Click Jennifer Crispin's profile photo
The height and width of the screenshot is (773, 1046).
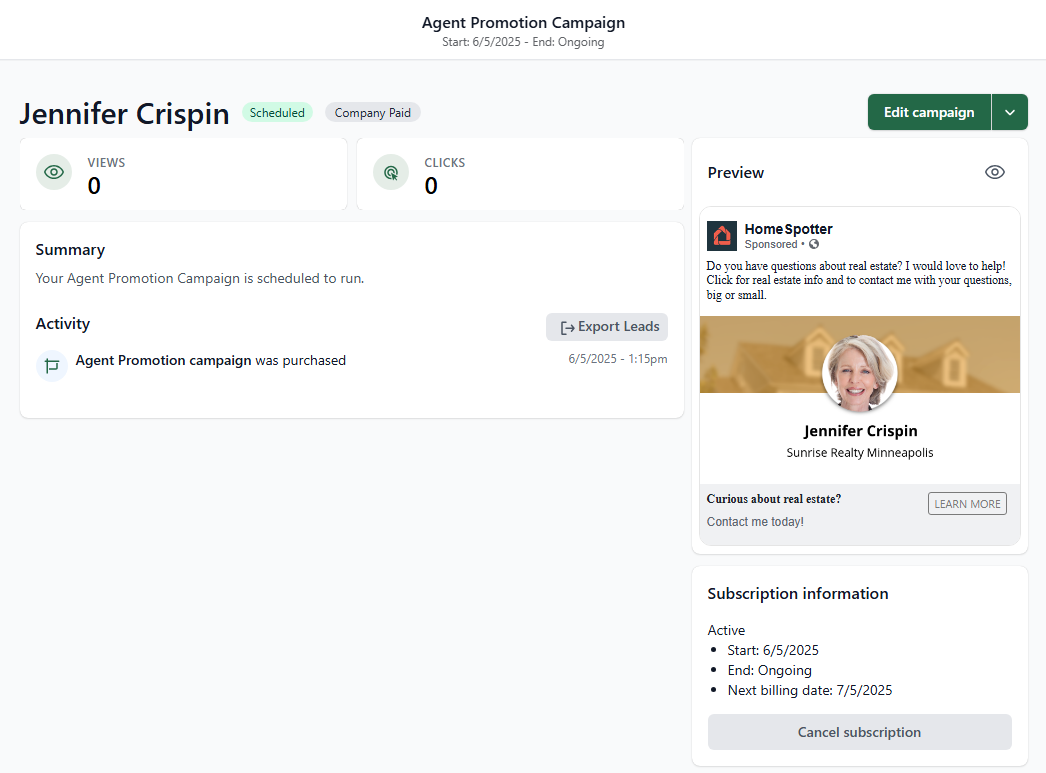[860, 372]
